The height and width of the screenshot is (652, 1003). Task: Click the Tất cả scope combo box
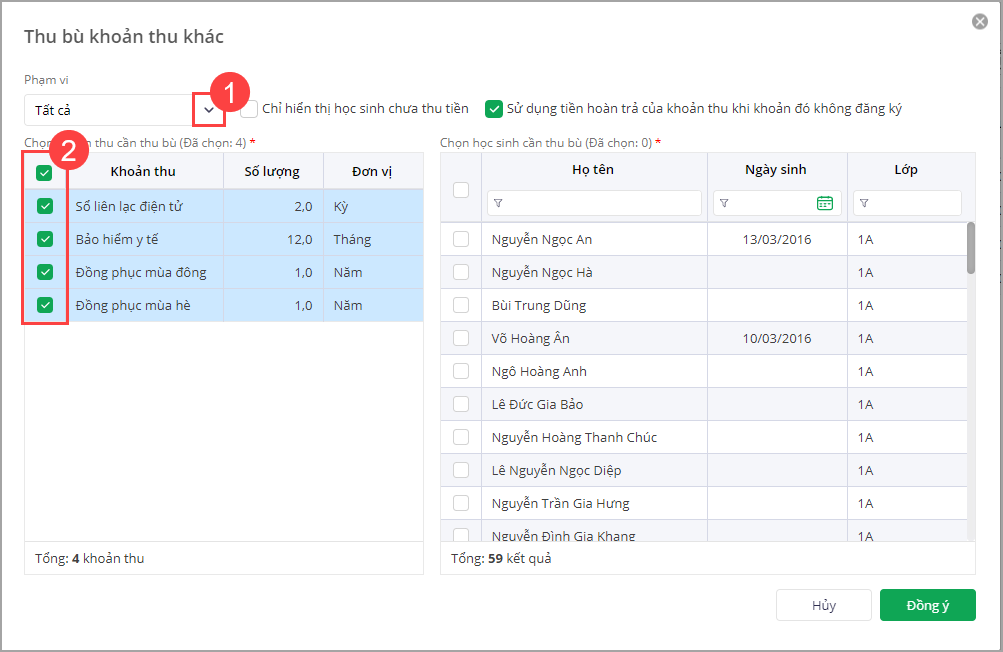click(125, 110)
